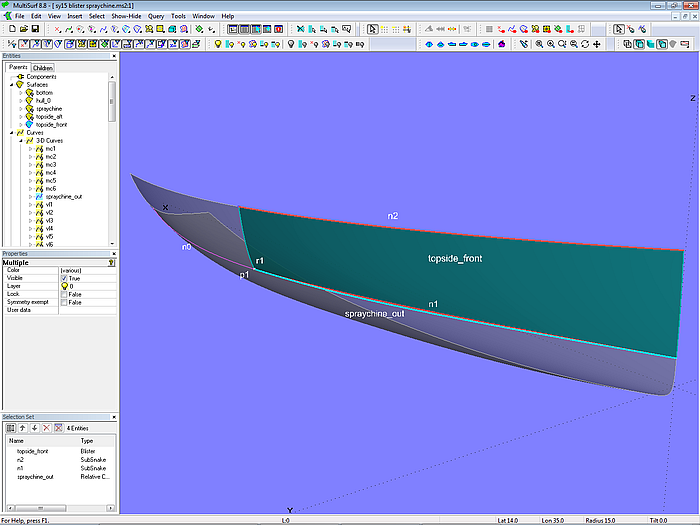Image resolution: width=700 pixels, height=525 pixels.
Task: Collapse the 3D Curves tree node
Action: [20, 141]
